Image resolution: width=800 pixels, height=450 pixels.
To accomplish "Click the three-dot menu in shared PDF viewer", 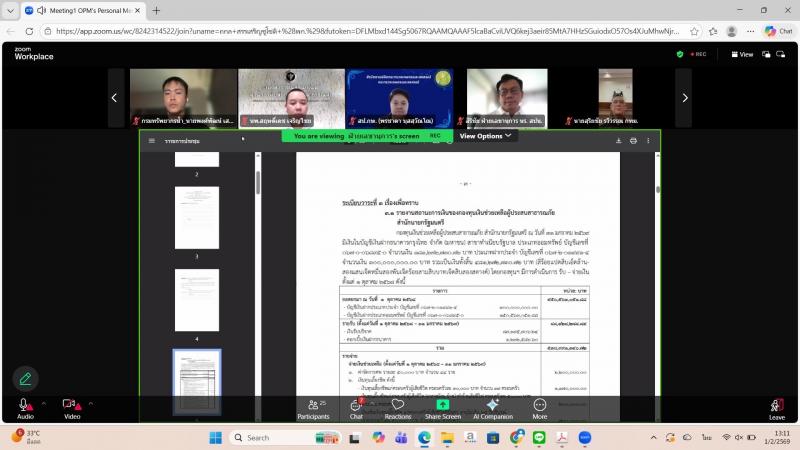I will tap(648, 141).
